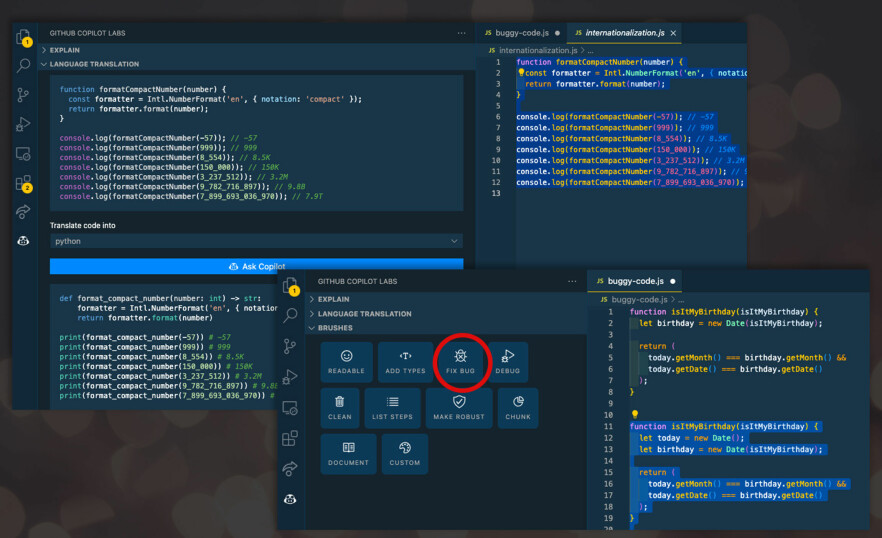
Task: Open Live Share icon in back window sidebar
Action: pyautogui.click(x=23, y=212)
